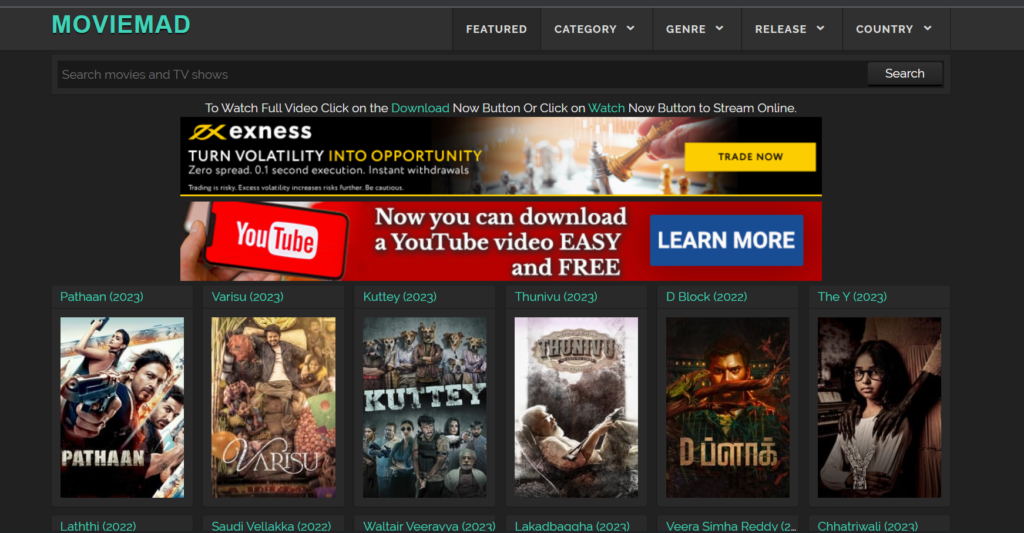Viewport: 1024px width, 533px height.
Task: Open Waltair Veerayya (2023) title link
Action: [429, 526]
